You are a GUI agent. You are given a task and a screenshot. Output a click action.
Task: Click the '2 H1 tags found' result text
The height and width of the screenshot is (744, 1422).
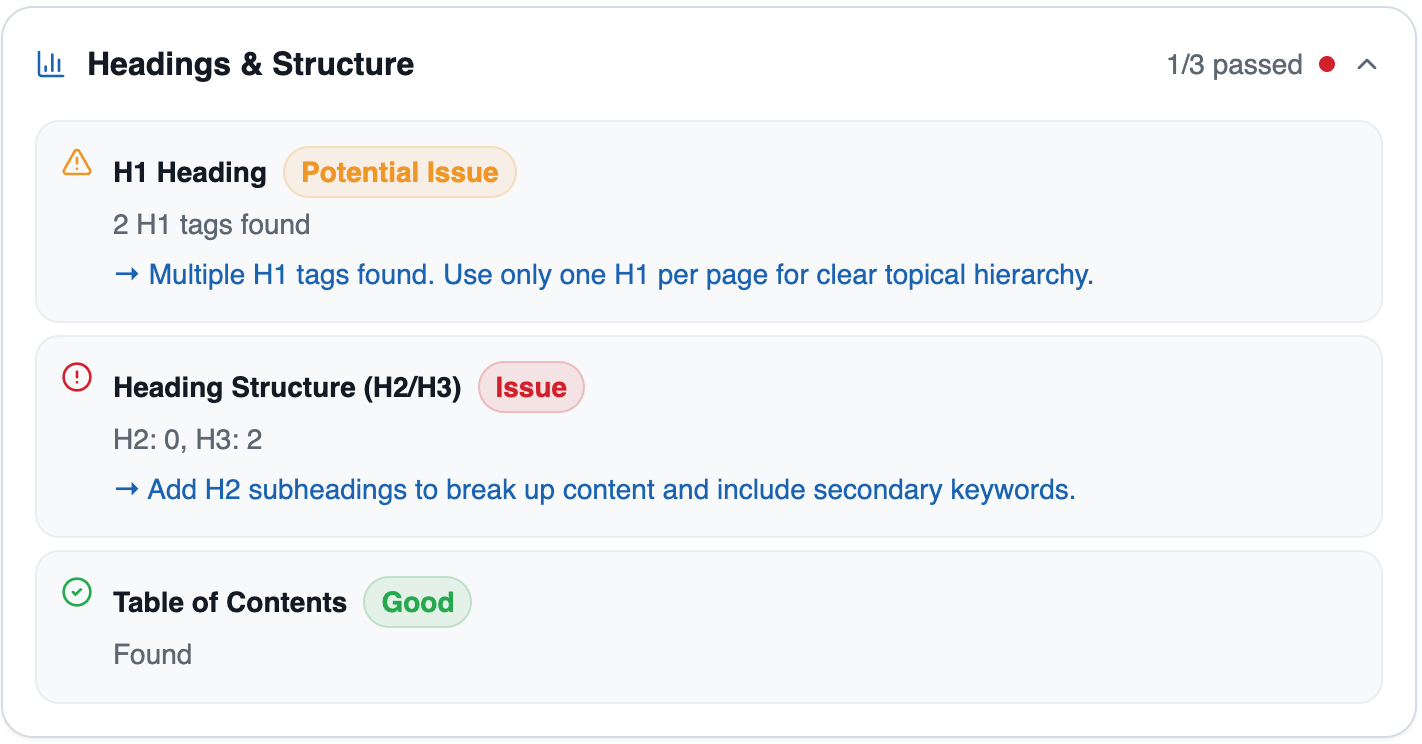211,224
